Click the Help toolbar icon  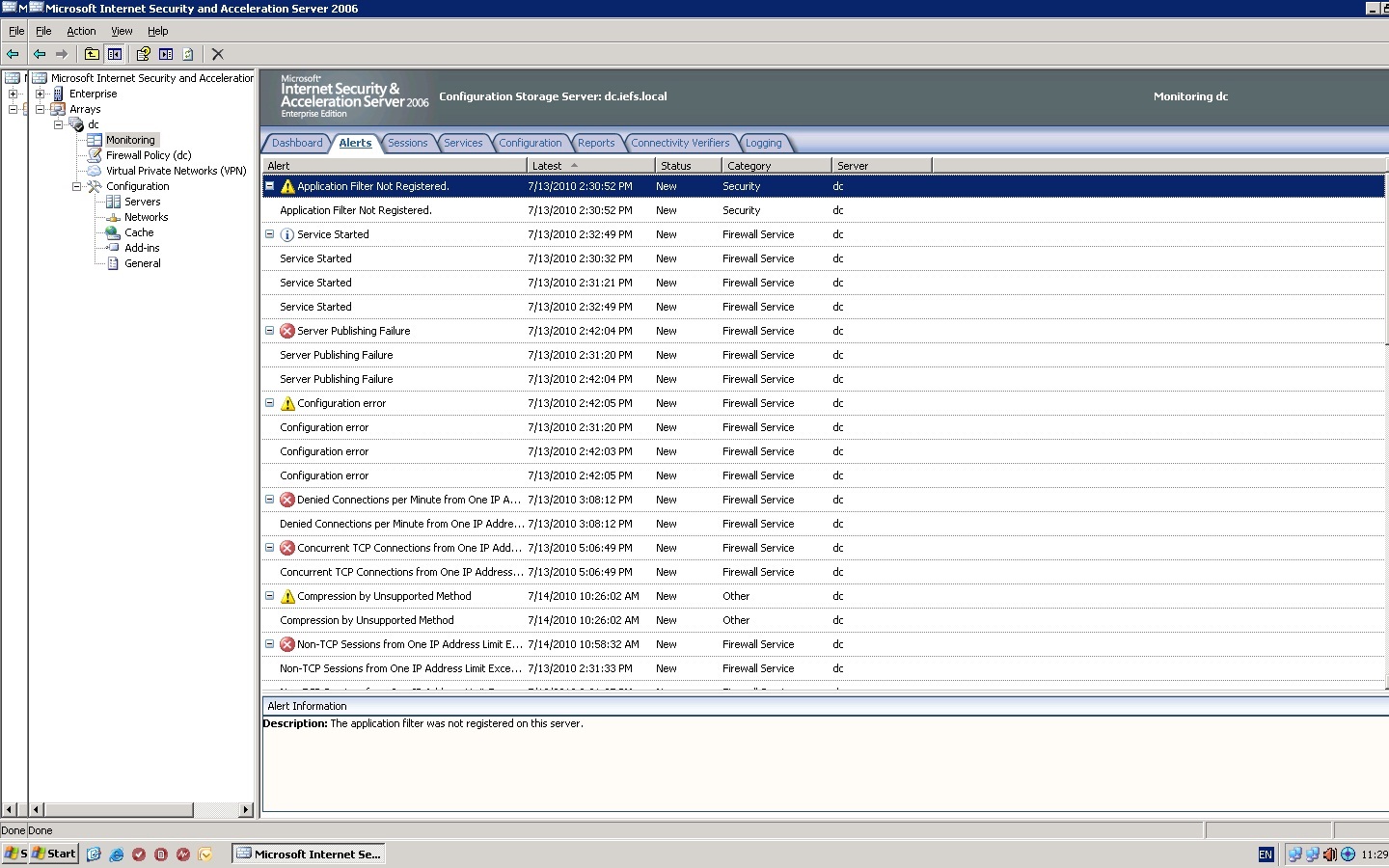(x=143, y=54)
